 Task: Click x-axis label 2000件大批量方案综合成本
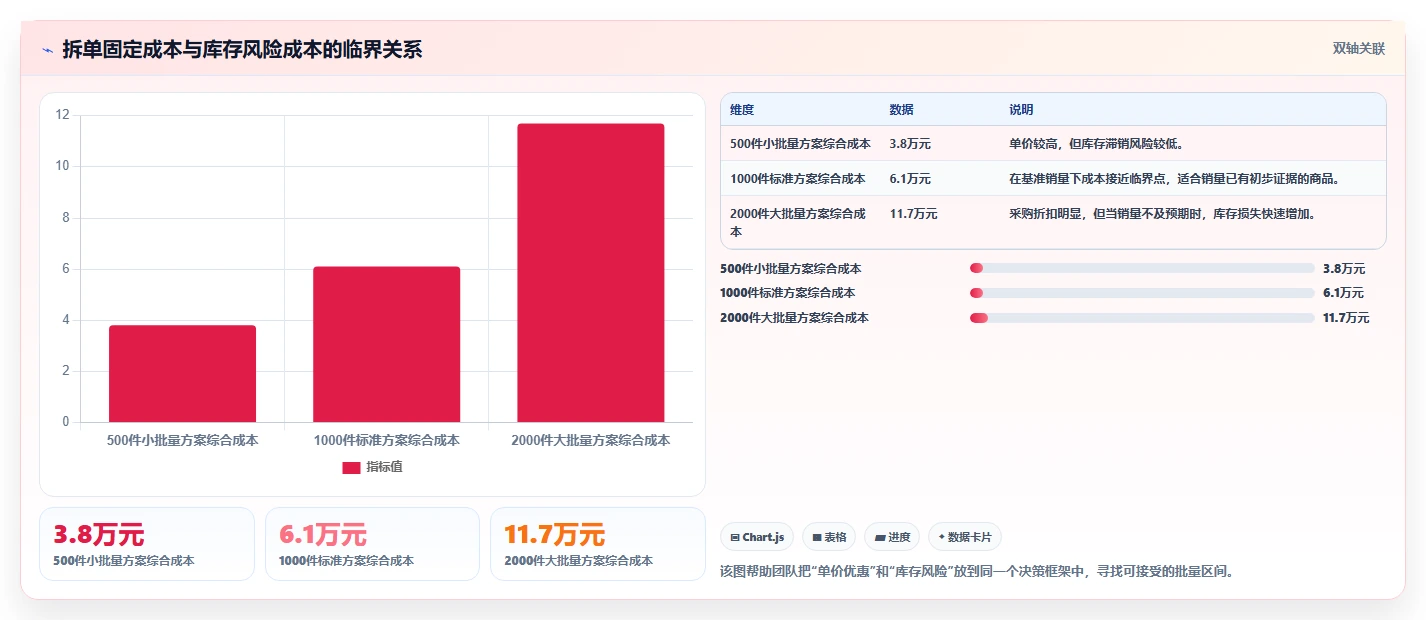(x=590, y=440)
